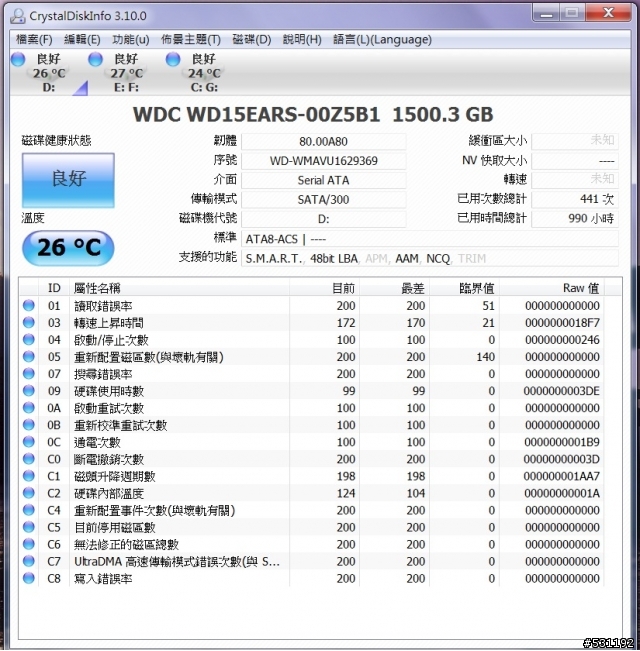Click the 目前 column header
This screenshot has width=640, height=651.
pos(325,288)
